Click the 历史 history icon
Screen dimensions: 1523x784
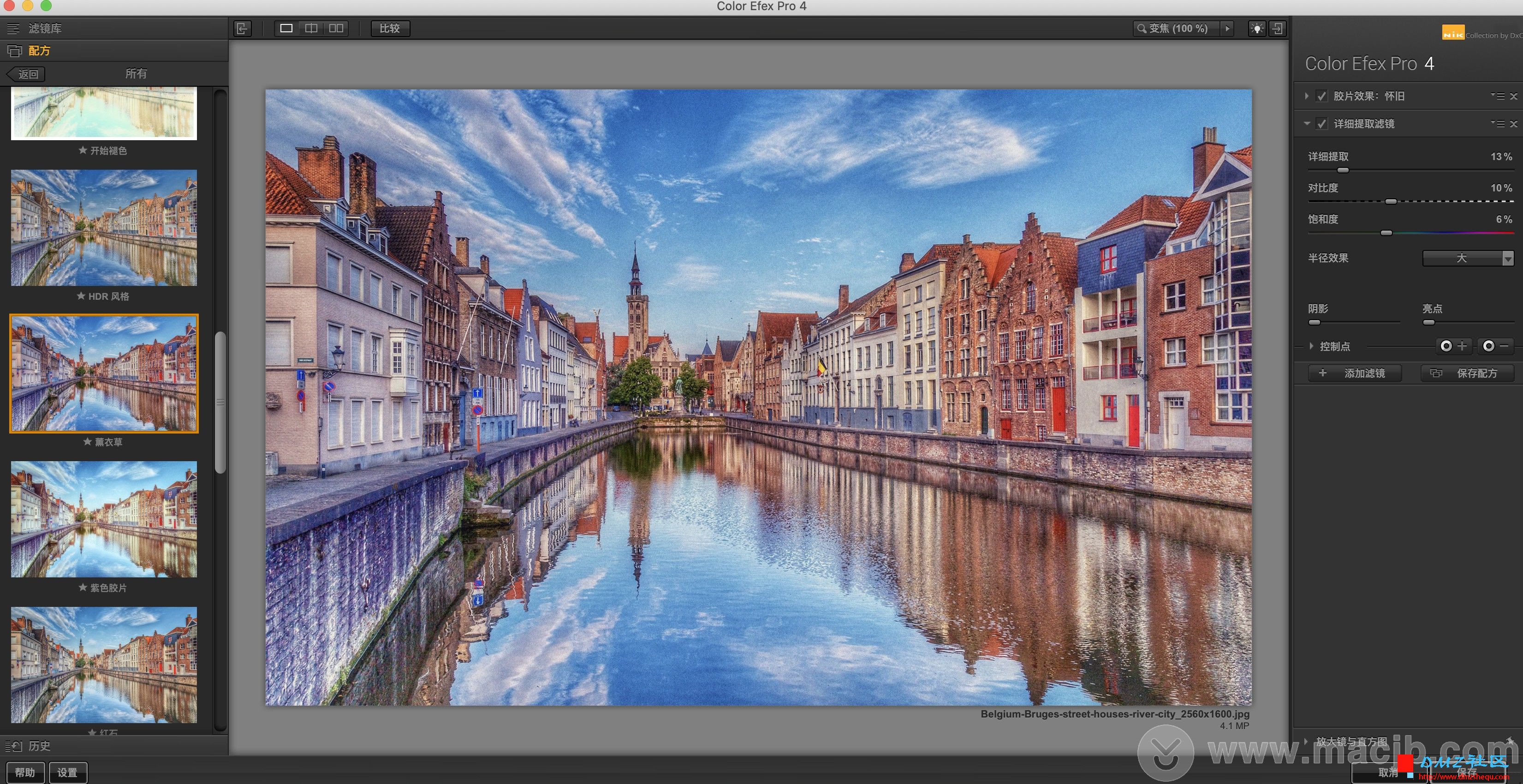click(14, 746)
